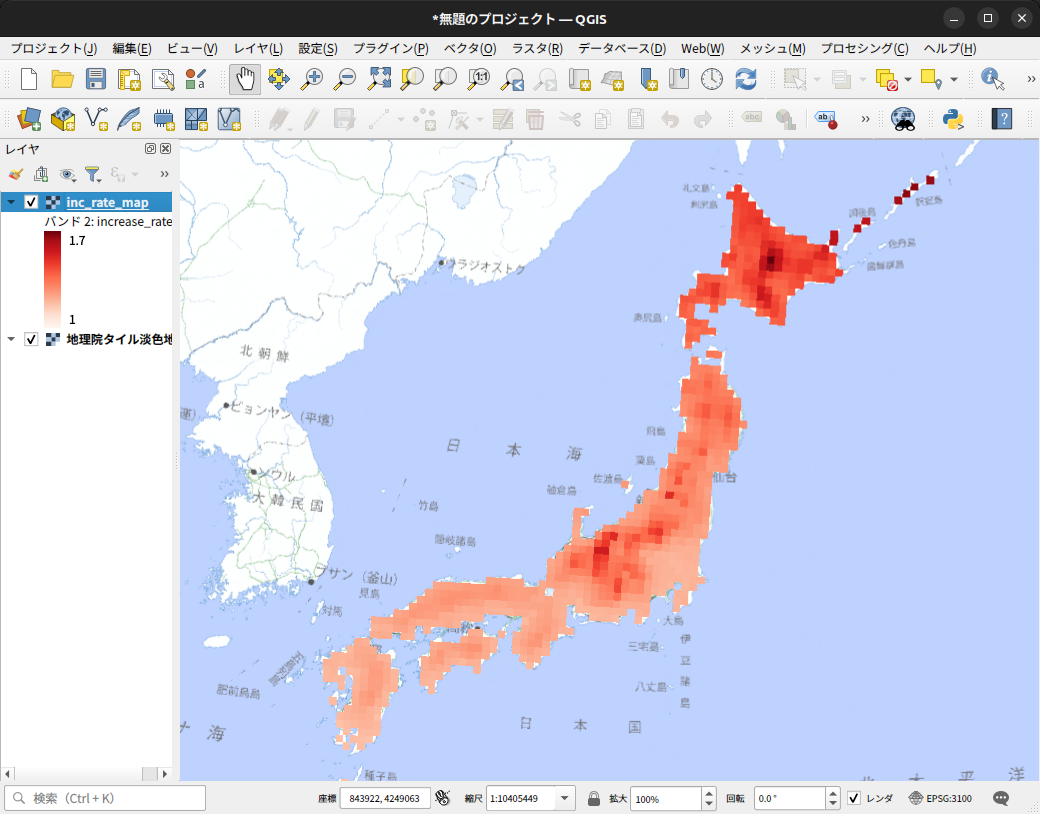The image size is (1040, 814).
Task: Click the 検索 locator search field
Action: [105, 798]
